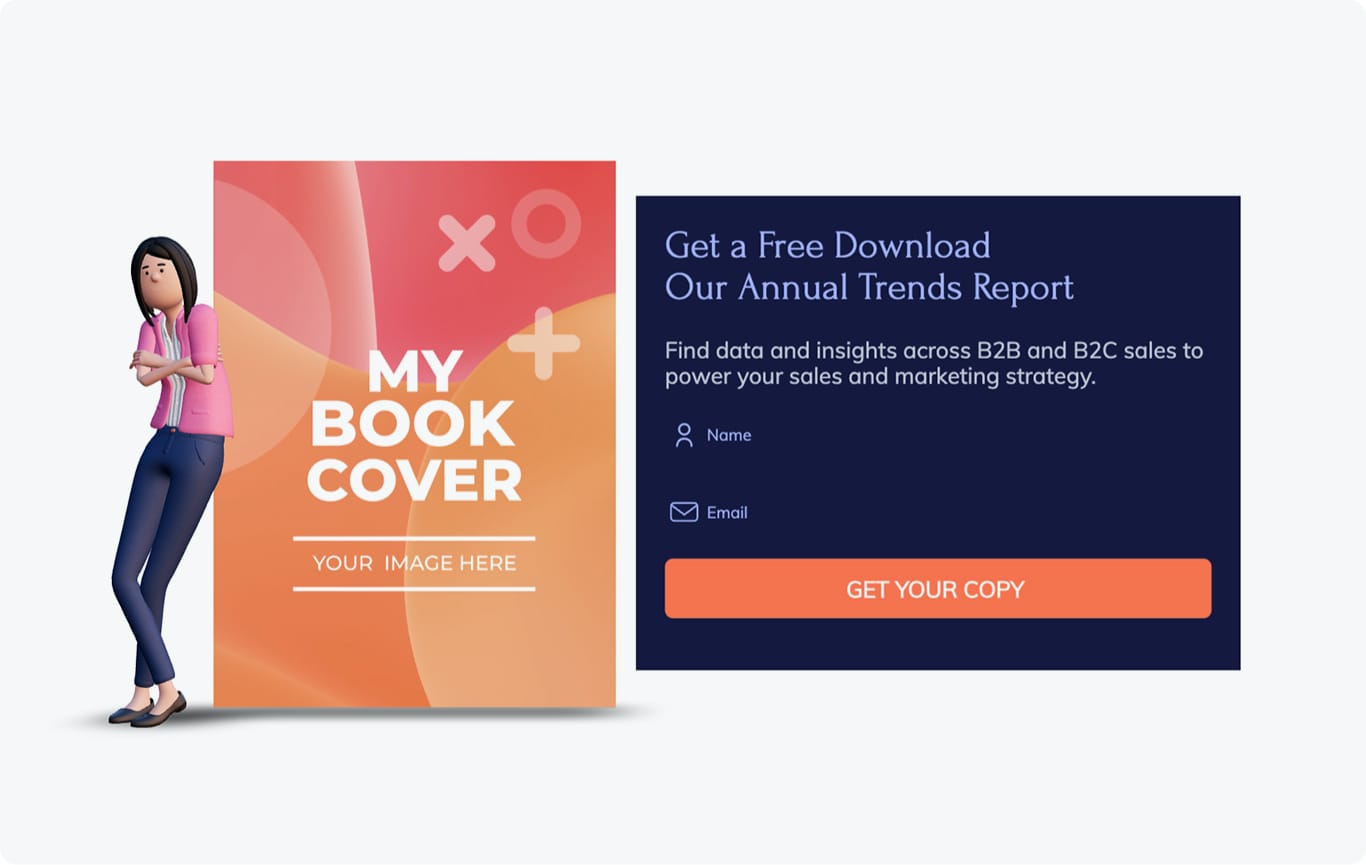Click the plus symbol on book cover
The height and width of the screenshot is (865, 1366).
click(x=543, y=344)
